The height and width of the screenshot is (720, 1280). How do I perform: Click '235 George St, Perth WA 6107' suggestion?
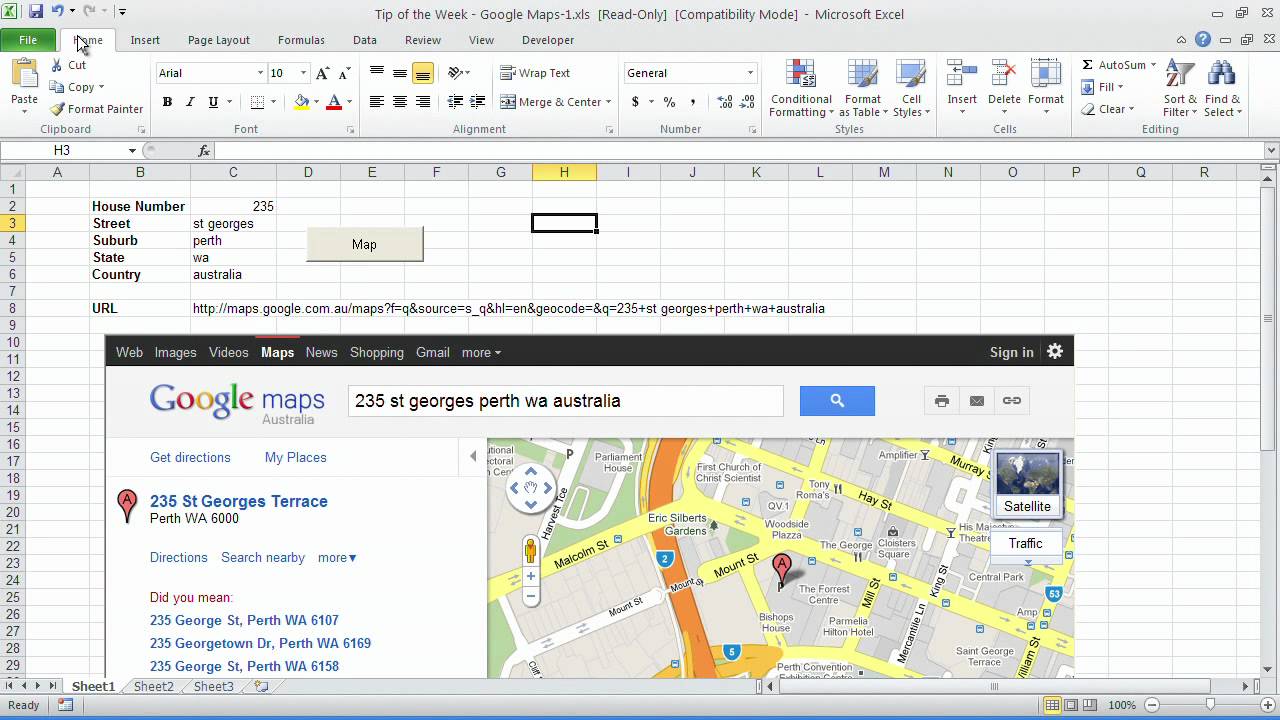pyautogui.click(x=244, y=620)
